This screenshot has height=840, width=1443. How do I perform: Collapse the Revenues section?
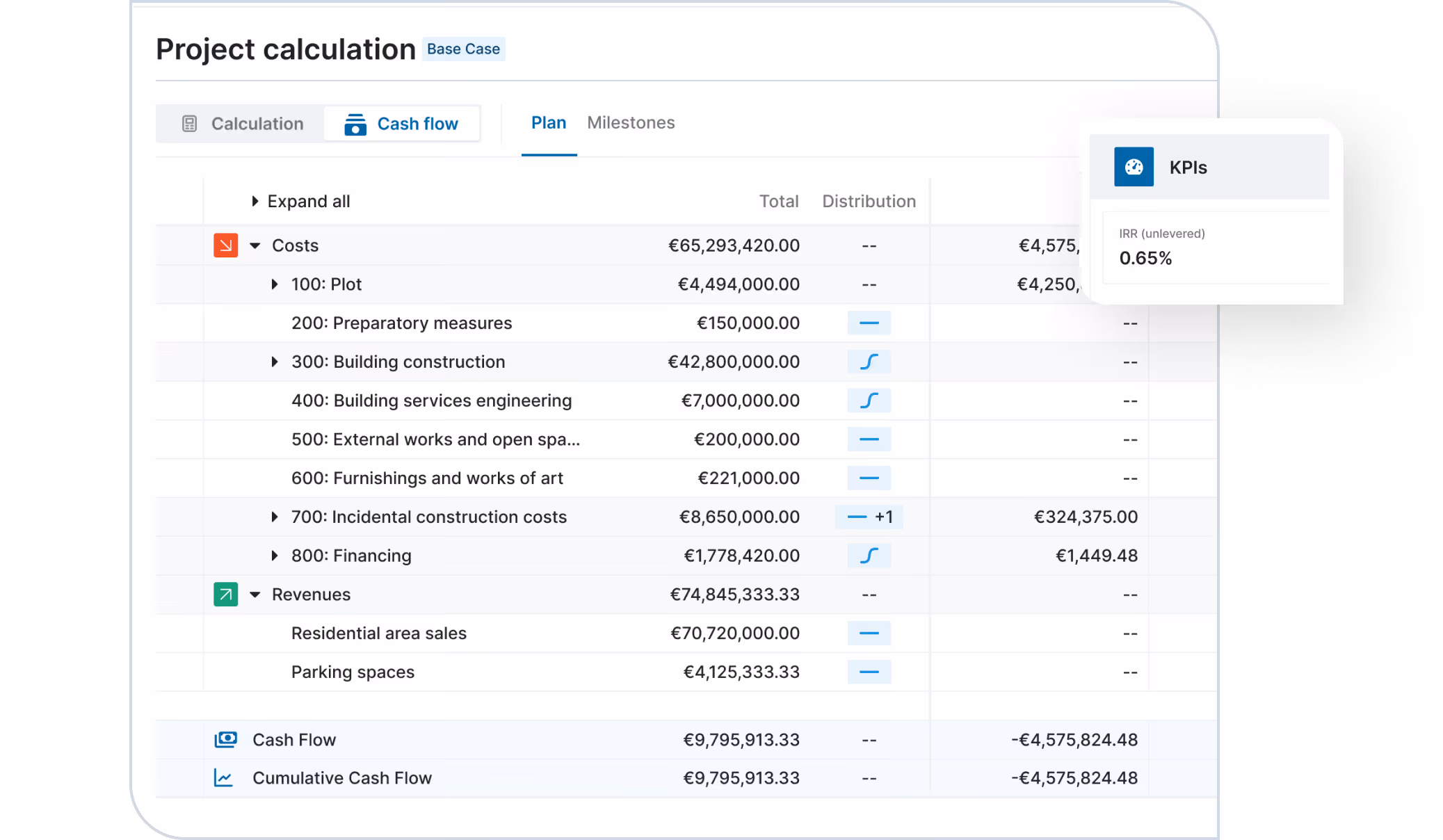[255, 595]
